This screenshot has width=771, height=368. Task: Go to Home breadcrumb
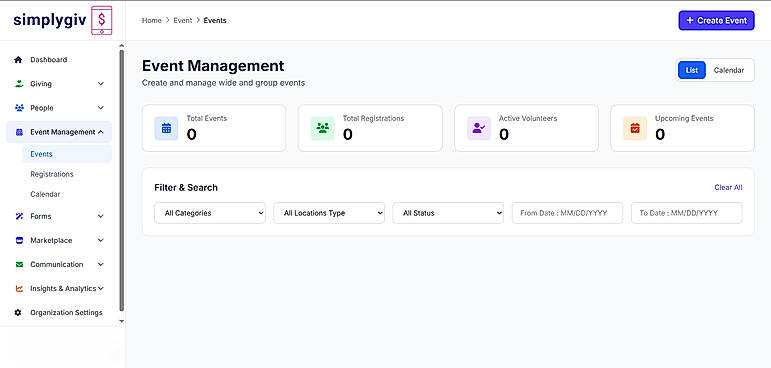tap(151, 21)
